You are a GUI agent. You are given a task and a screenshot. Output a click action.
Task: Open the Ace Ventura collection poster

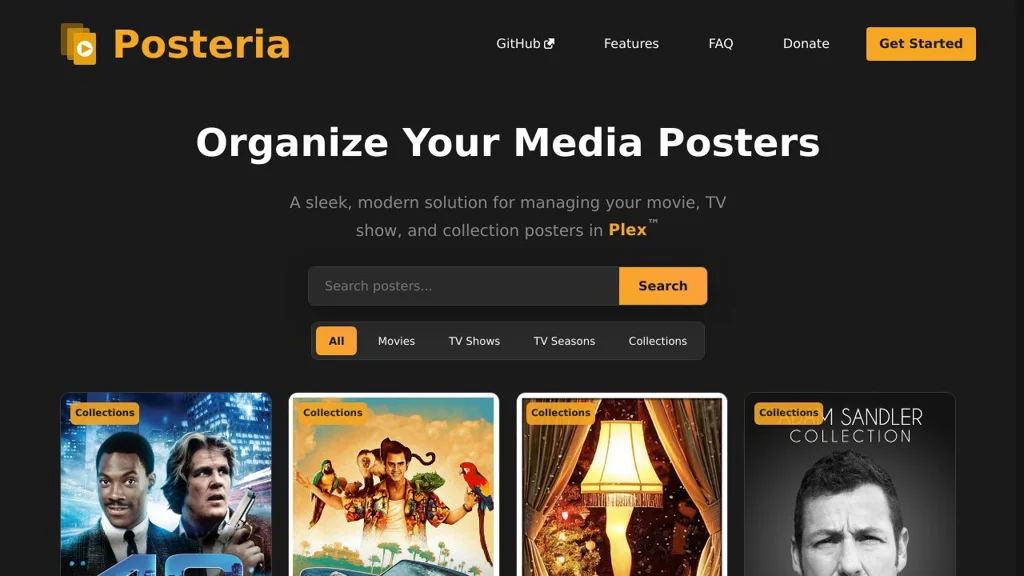point(394,484)
